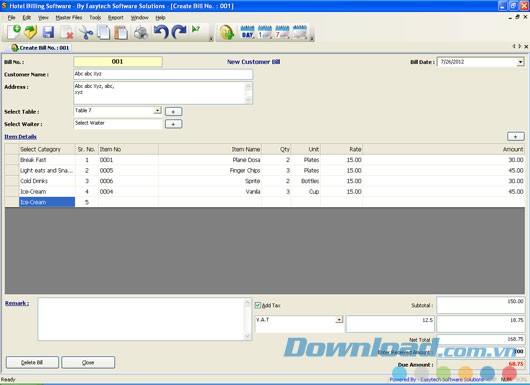Click the Remark link
530x385 pixels.
(x=17, y=303)
